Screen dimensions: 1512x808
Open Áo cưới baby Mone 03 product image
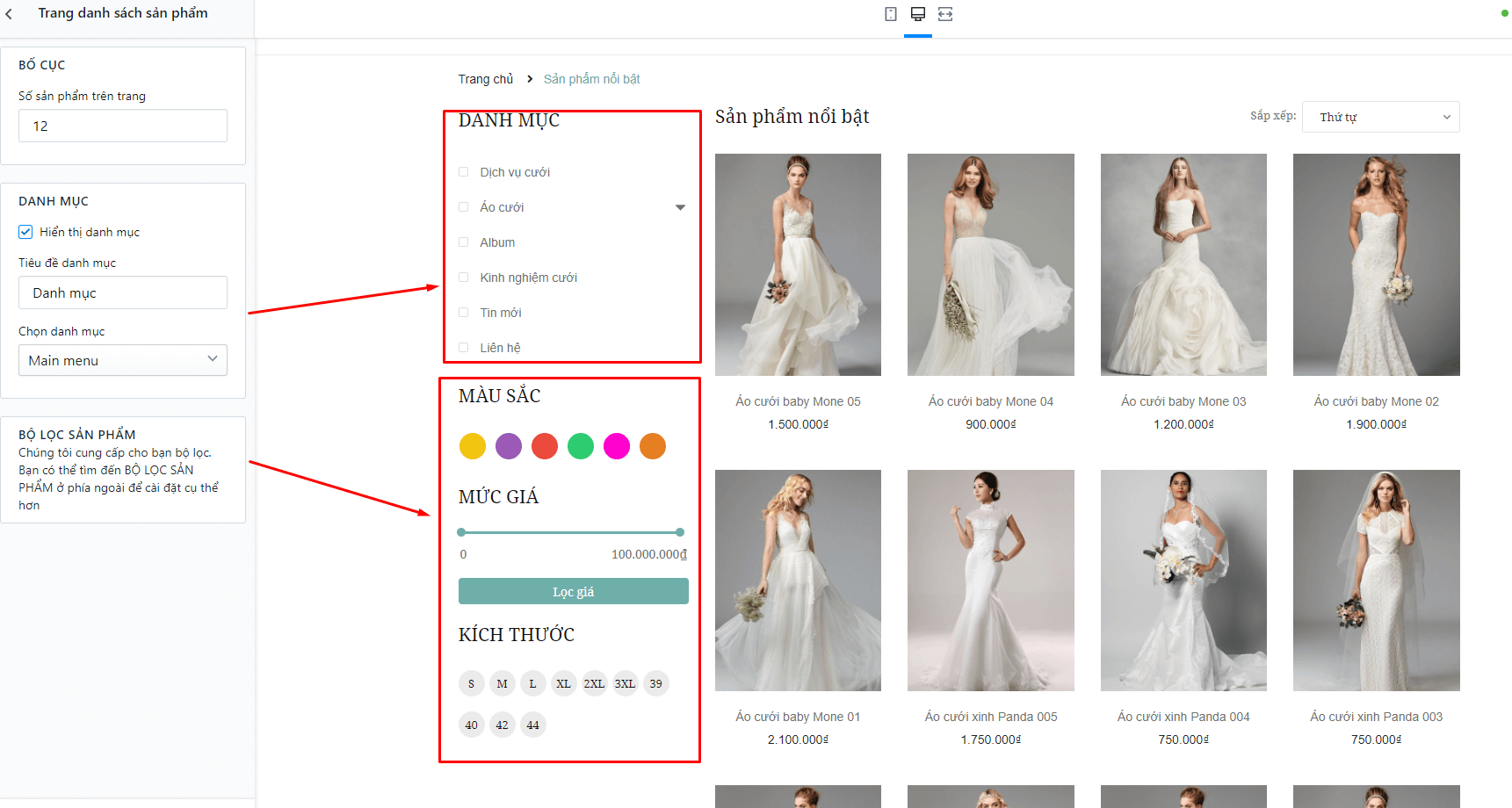coord(1183,264)
